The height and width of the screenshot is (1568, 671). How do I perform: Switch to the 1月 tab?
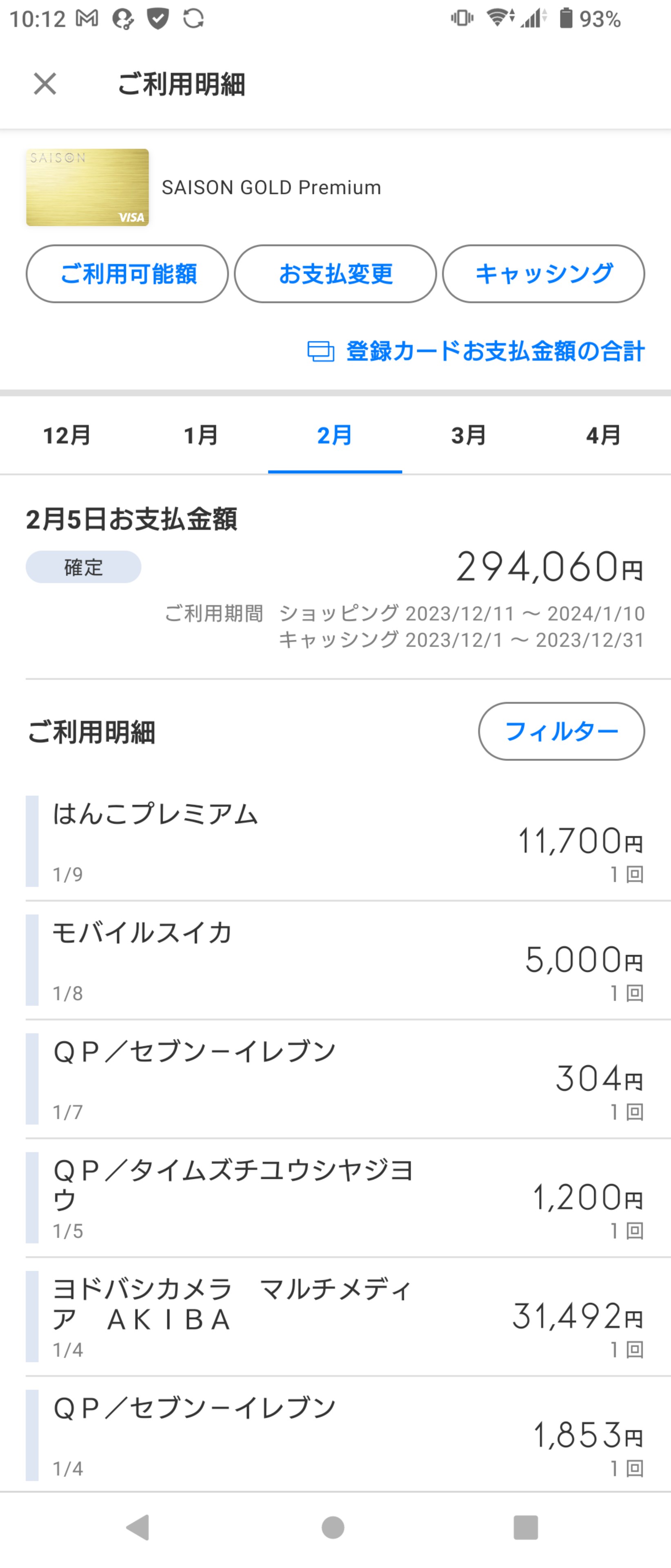(201, 435)
